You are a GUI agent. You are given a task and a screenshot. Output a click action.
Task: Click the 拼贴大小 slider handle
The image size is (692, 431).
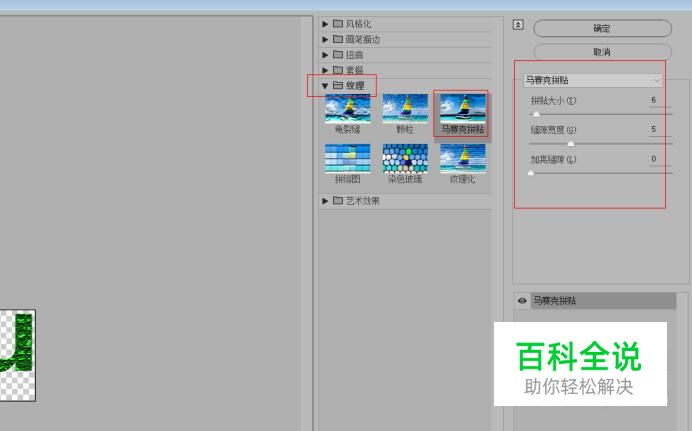[x=536, y=114]
